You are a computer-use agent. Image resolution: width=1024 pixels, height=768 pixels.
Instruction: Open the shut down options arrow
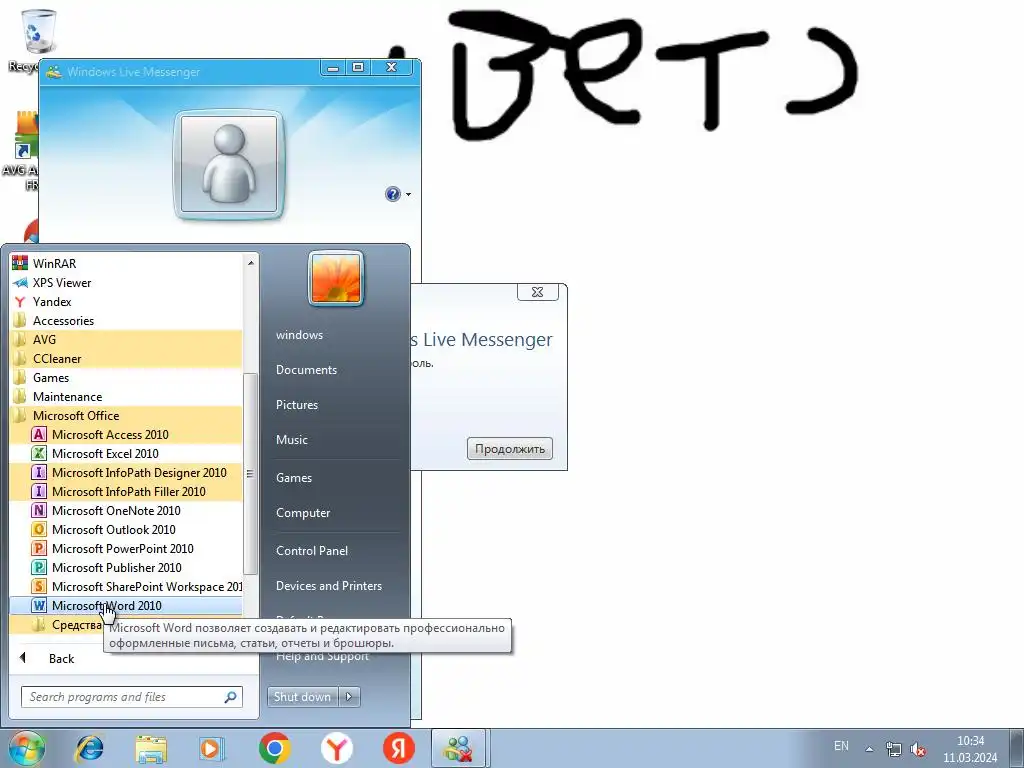[349, 697]
